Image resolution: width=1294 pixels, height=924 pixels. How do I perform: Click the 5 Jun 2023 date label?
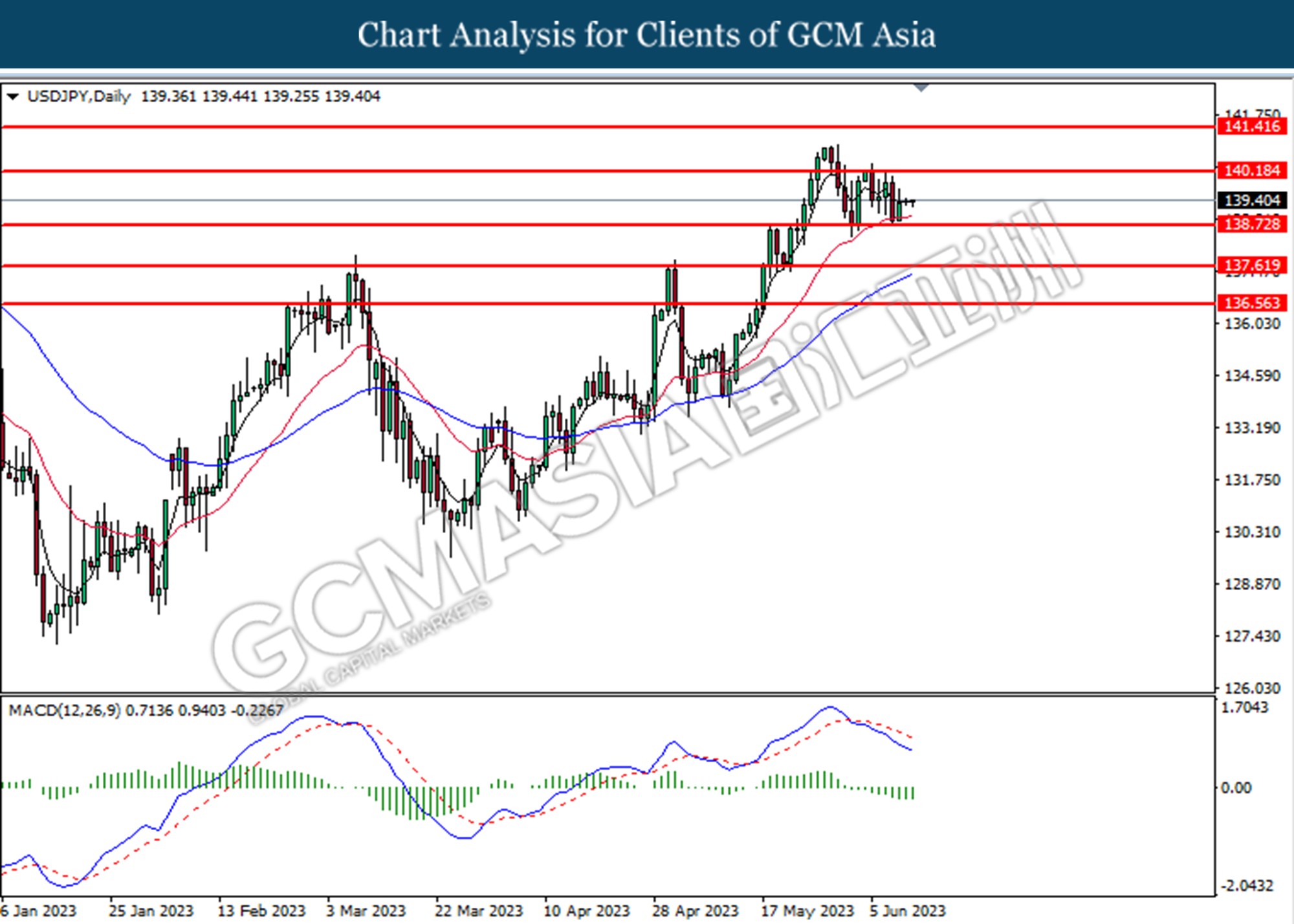[x=907, y=910]
